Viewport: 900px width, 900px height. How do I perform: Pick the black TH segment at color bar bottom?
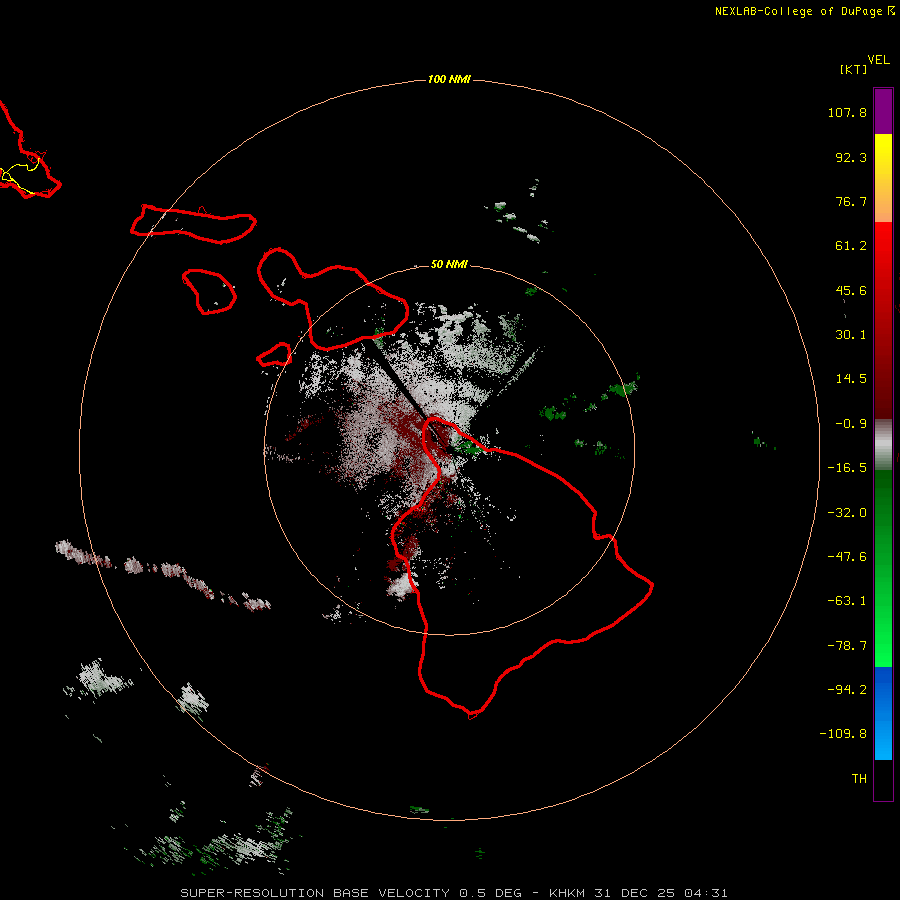click(883, 780)
